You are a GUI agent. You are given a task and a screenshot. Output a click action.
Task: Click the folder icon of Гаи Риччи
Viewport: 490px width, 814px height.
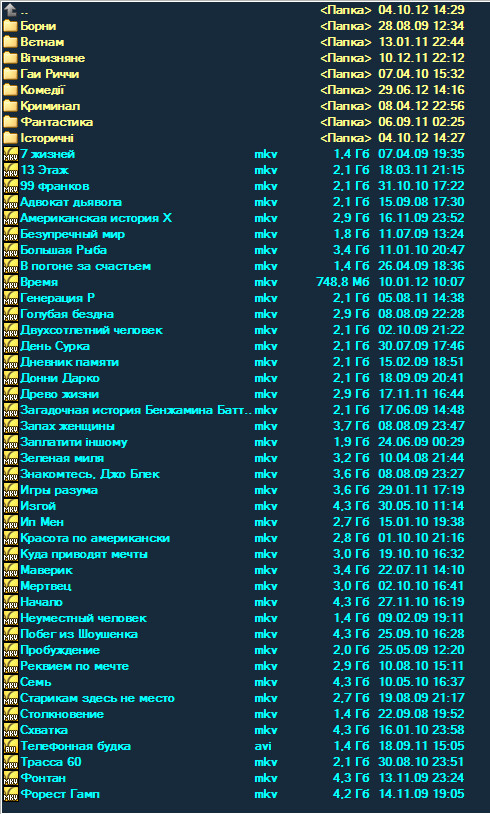click(x=10, y=74)
